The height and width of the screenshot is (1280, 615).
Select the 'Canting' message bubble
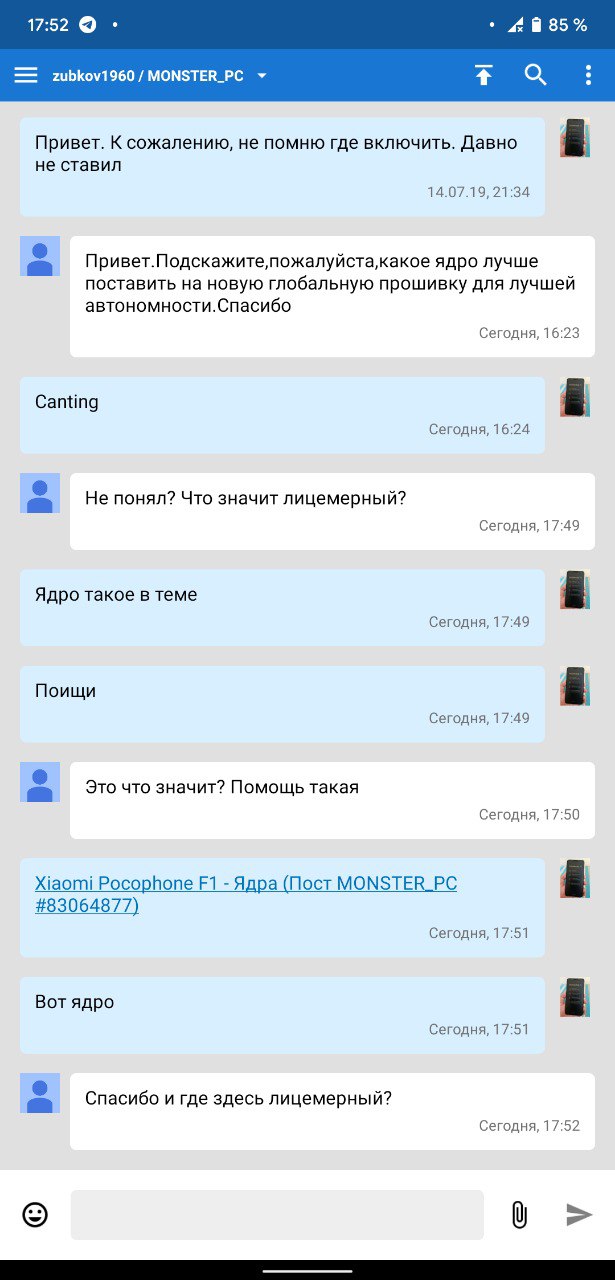(x=282, y=415)
